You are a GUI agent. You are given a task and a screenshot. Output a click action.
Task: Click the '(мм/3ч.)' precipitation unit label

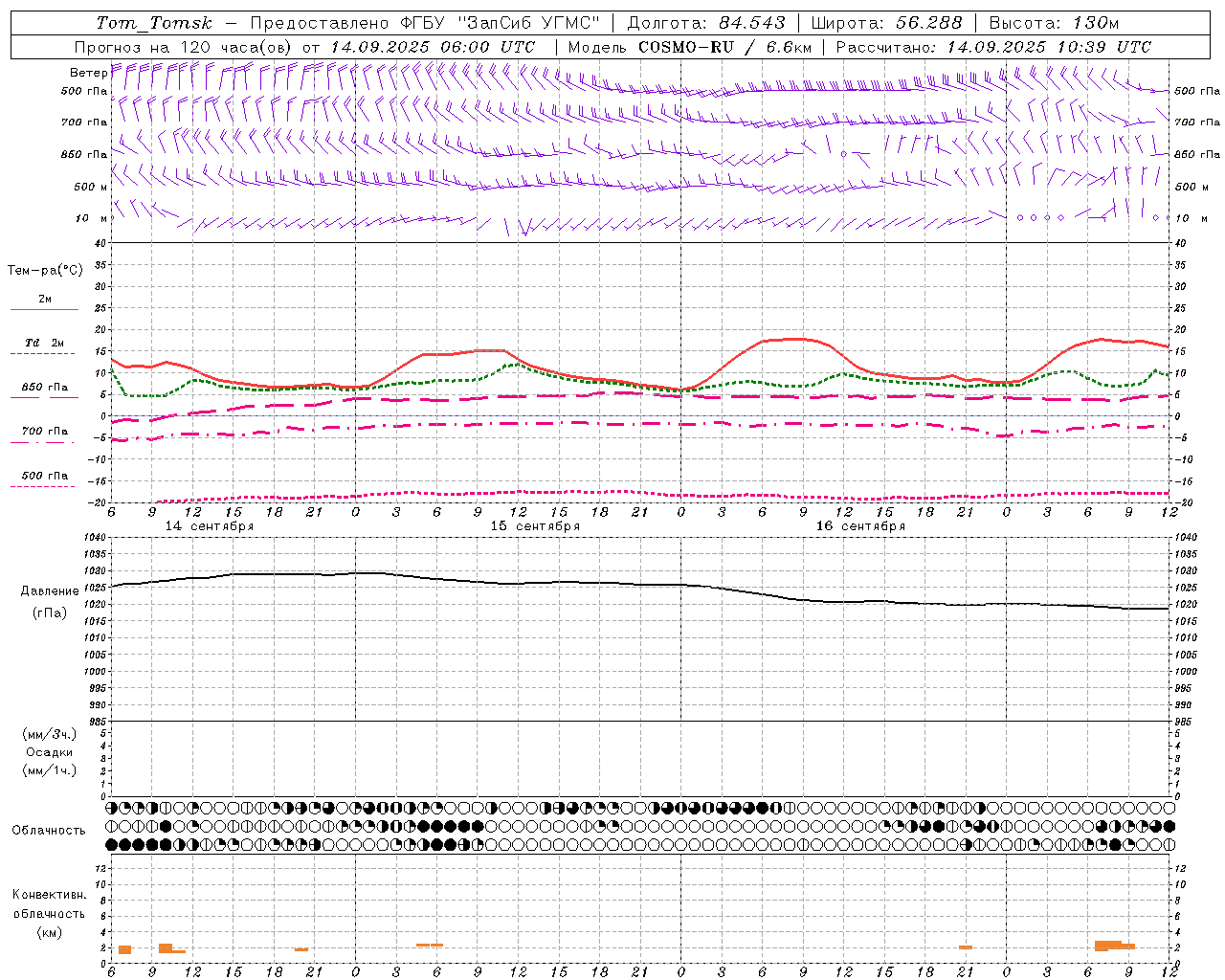point(50,734)
